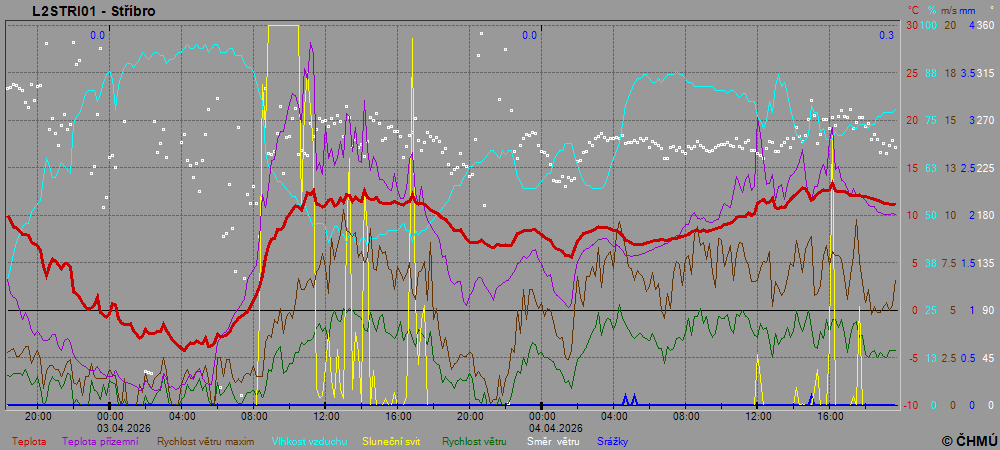
Task: Click the red -10 temperature axis value
Action: pos(911,405)
